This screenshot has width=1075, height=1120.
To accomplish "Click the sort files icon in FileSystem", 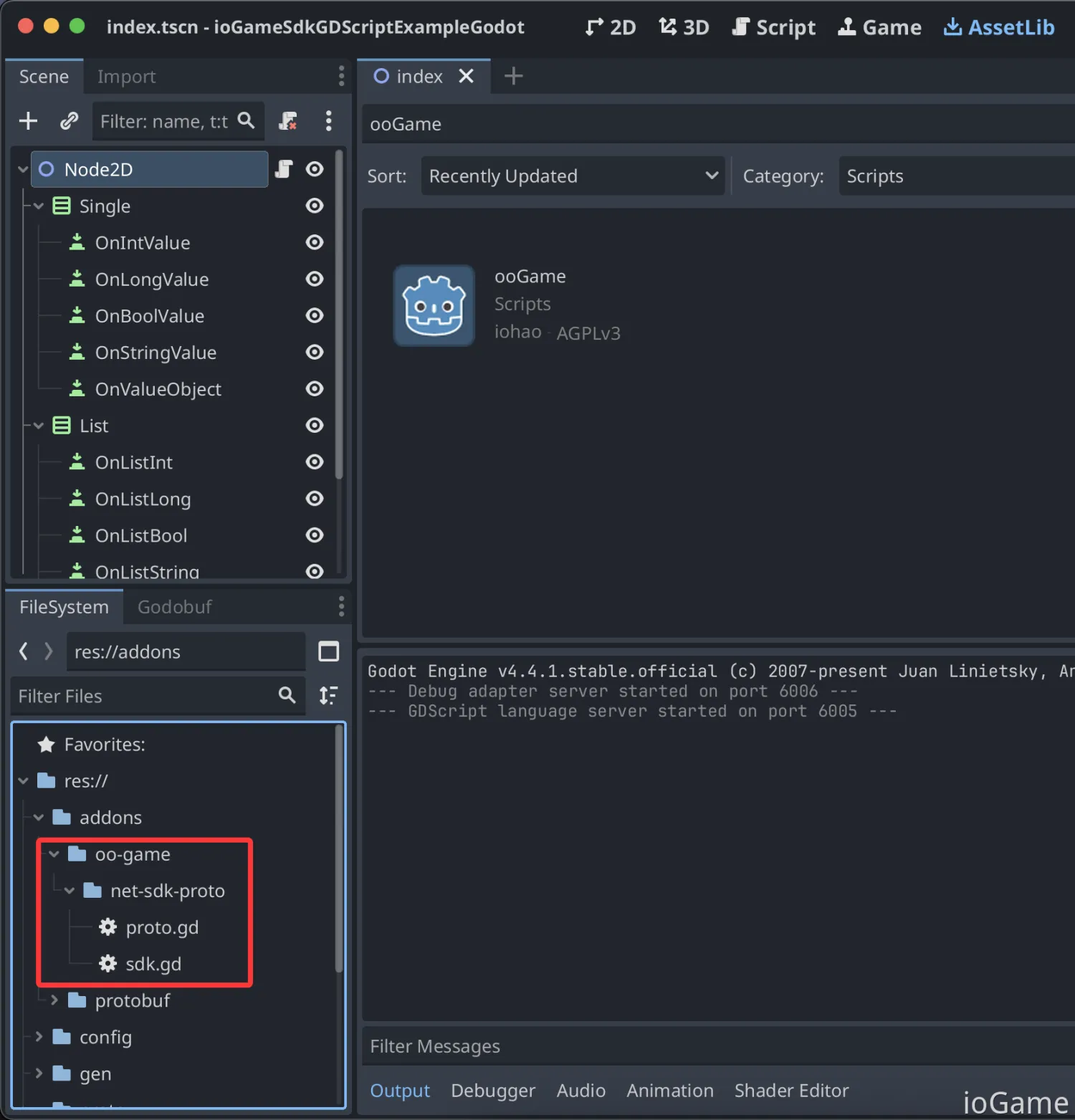I will tap(328, 695).
